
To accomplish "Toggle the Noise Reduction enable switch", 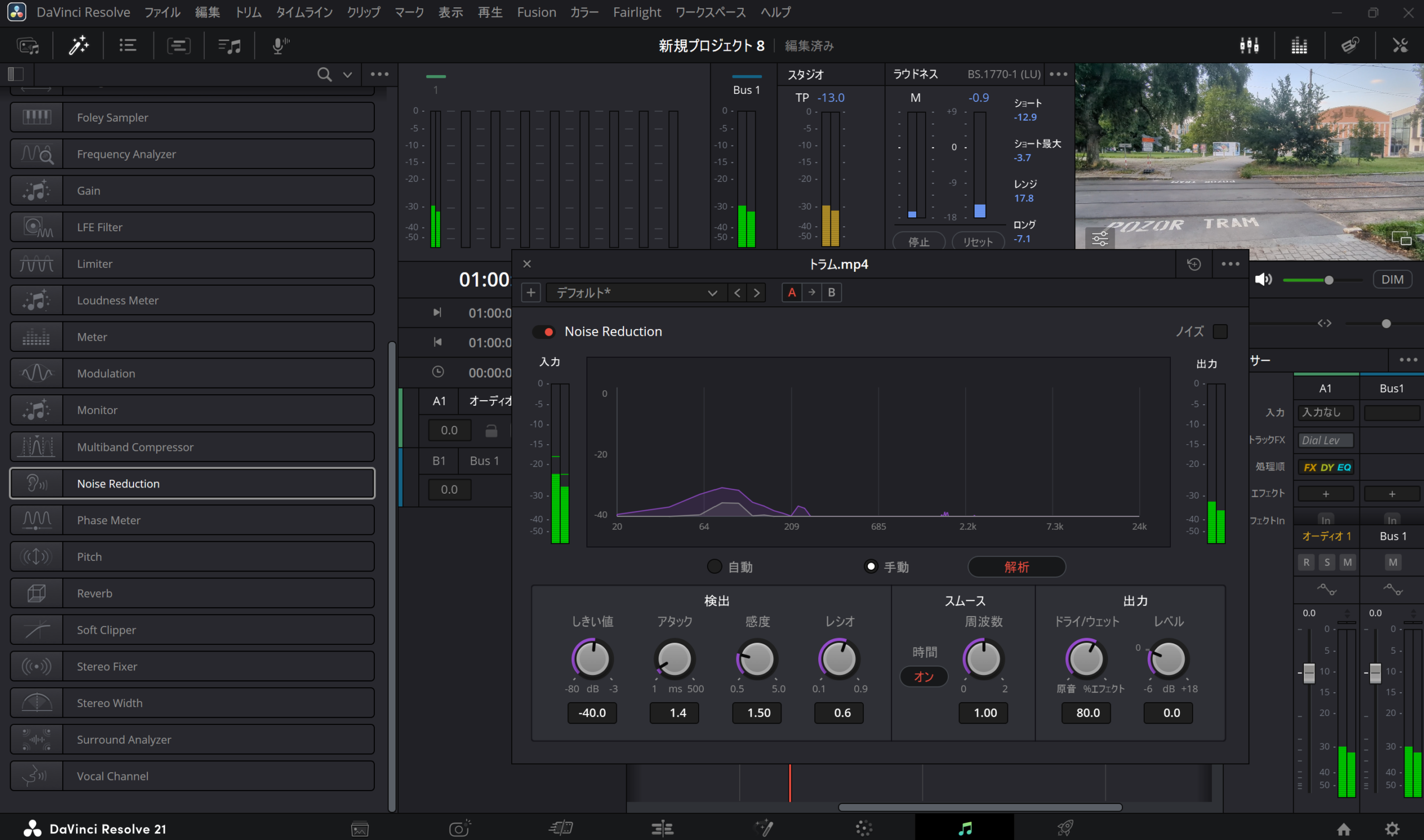I will 544,332.
